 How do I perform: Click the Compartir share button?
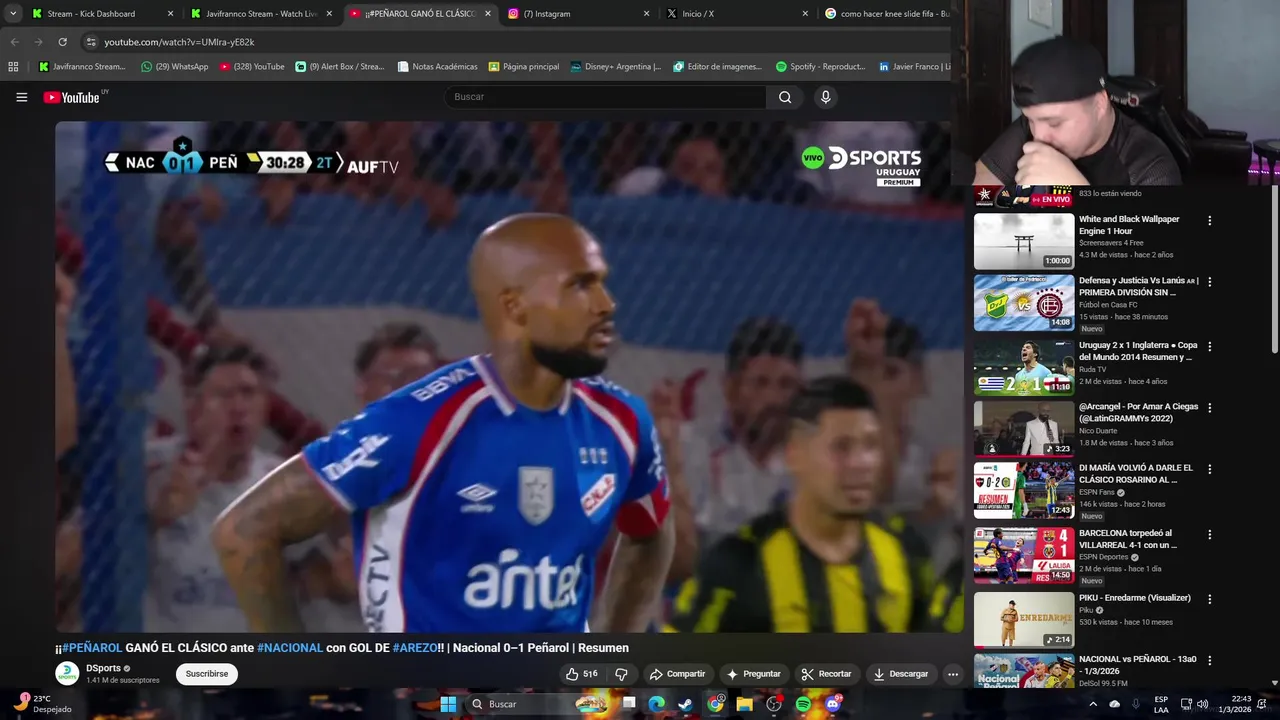pos(677,674)
